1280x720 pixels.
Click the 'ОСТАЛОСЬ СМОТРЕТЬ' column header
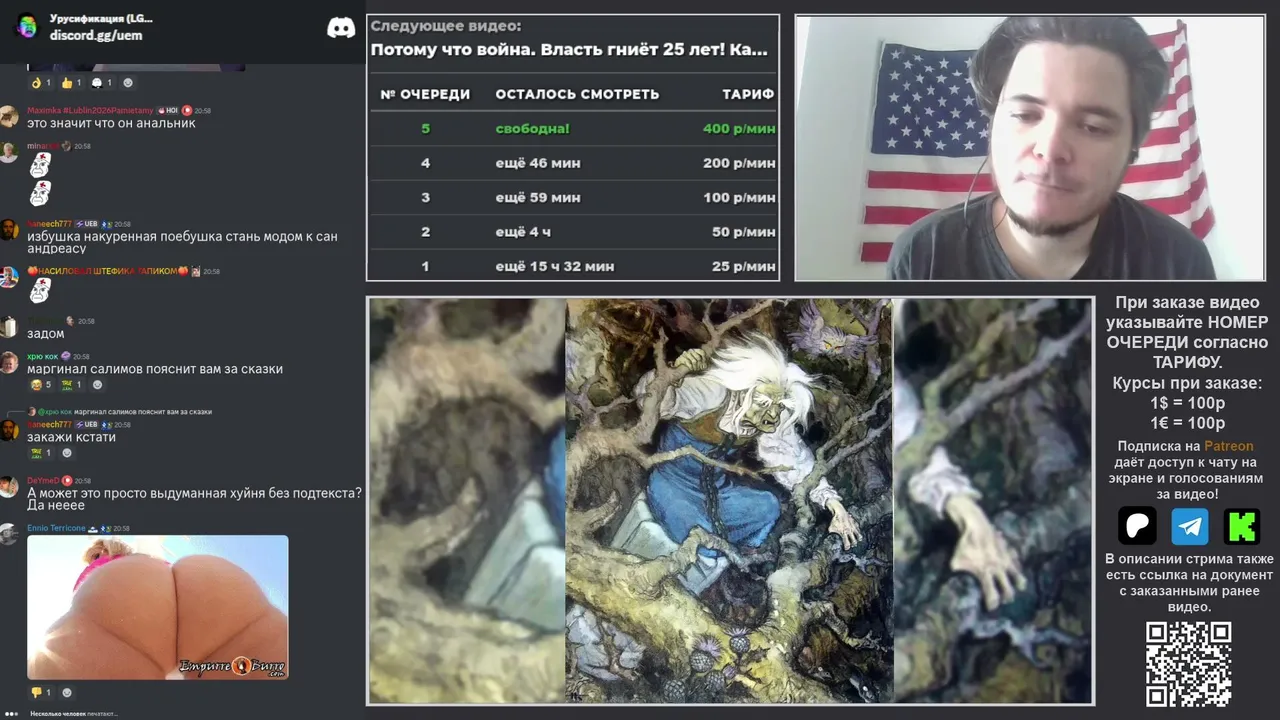[x=577, y=94]
